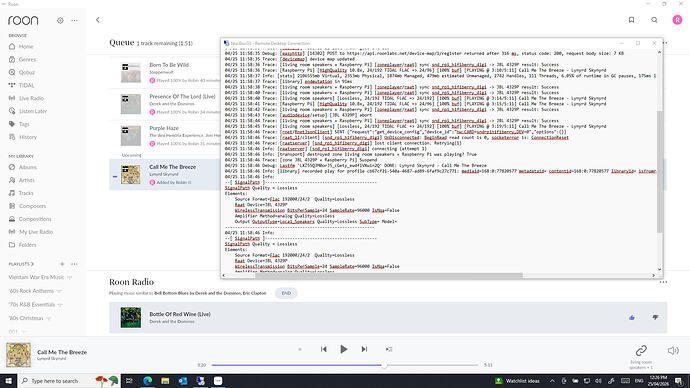Open bookmarks icon in top bar
Image resolution: width=690 pixels, height=388 pixels.
[631, 20]
